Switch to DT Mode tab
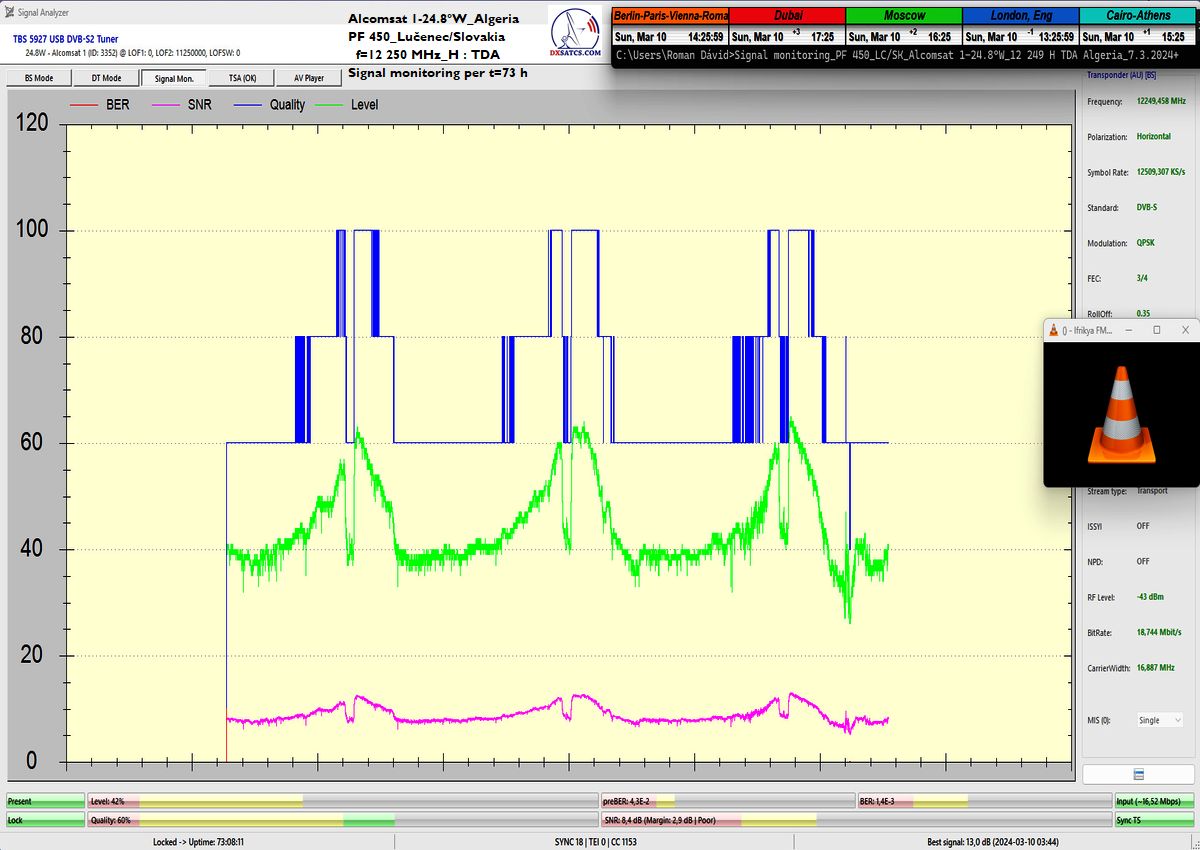 pyautogui.click(x=106, y=78)
